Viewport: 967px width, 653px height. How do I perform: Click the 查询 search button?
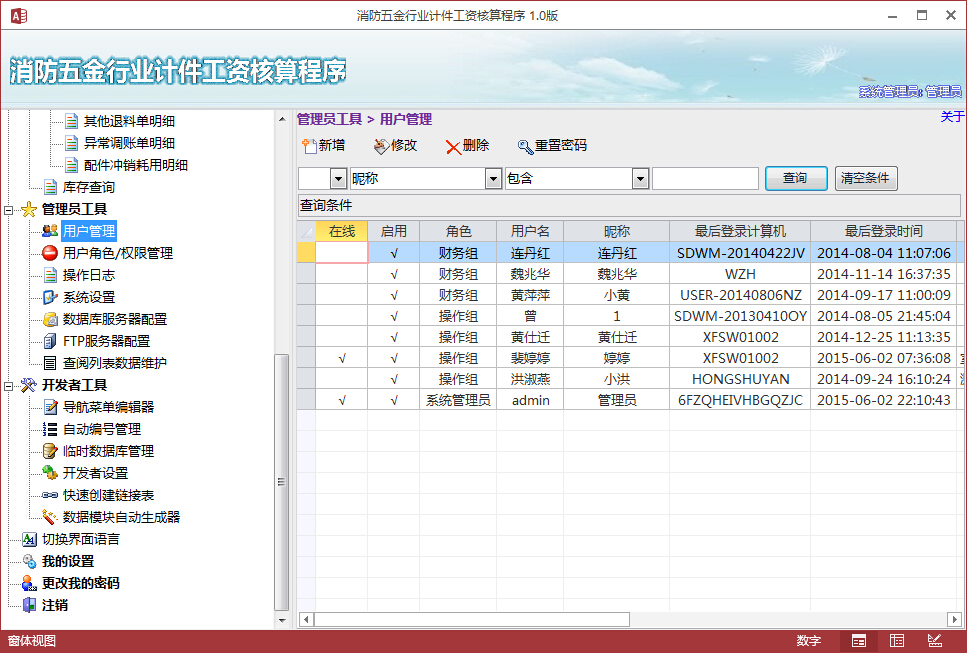coord(796,178)
